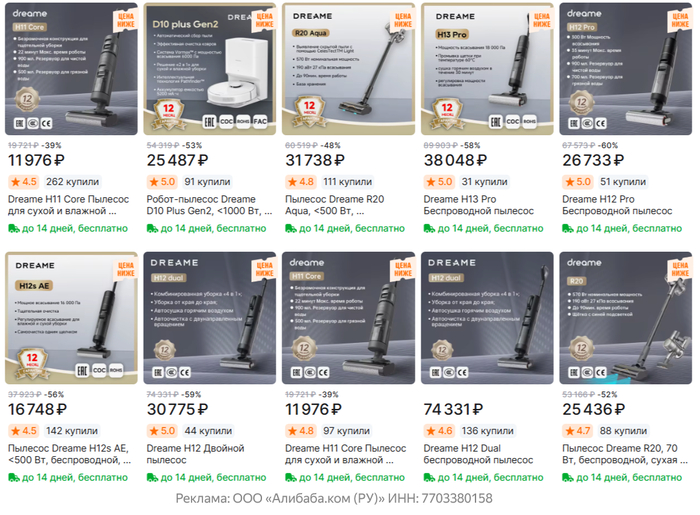The image size is (700, 515).
Task: Click the 5.0 star icon for D10 Plus
Action: point(154,182)
